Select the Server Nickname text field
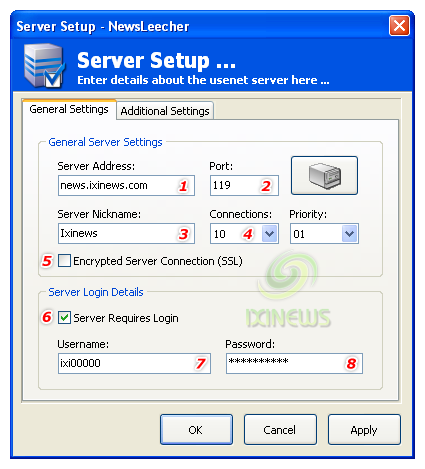 126,233
